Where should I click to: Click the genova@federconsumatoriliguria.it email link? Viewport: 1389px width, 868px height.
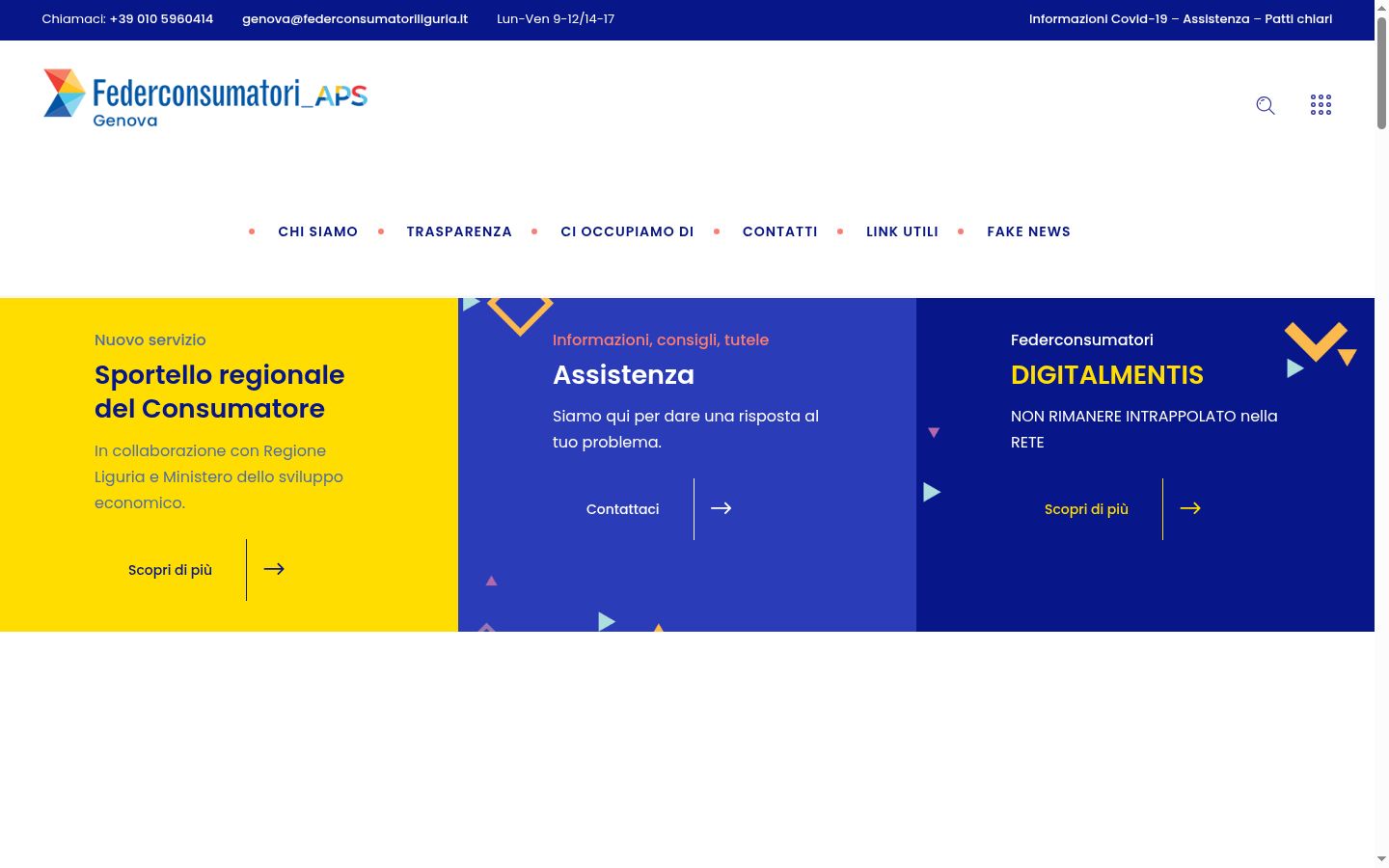click(355, 19)
